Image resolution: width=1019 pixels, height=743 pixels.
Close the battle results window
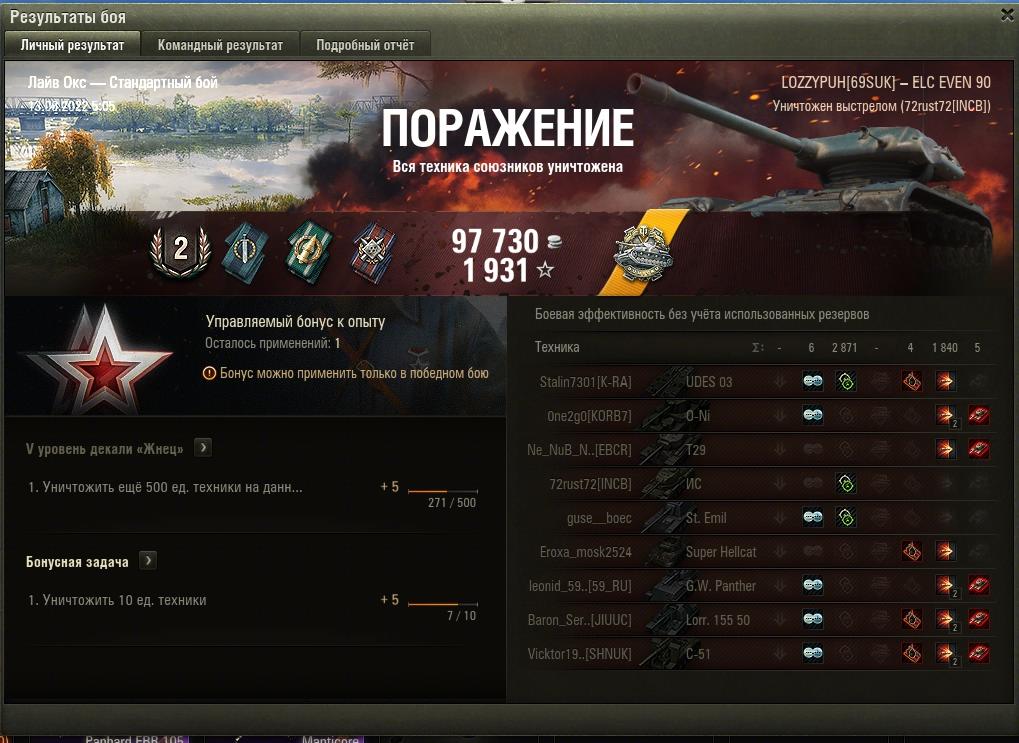coord(1007,15)
